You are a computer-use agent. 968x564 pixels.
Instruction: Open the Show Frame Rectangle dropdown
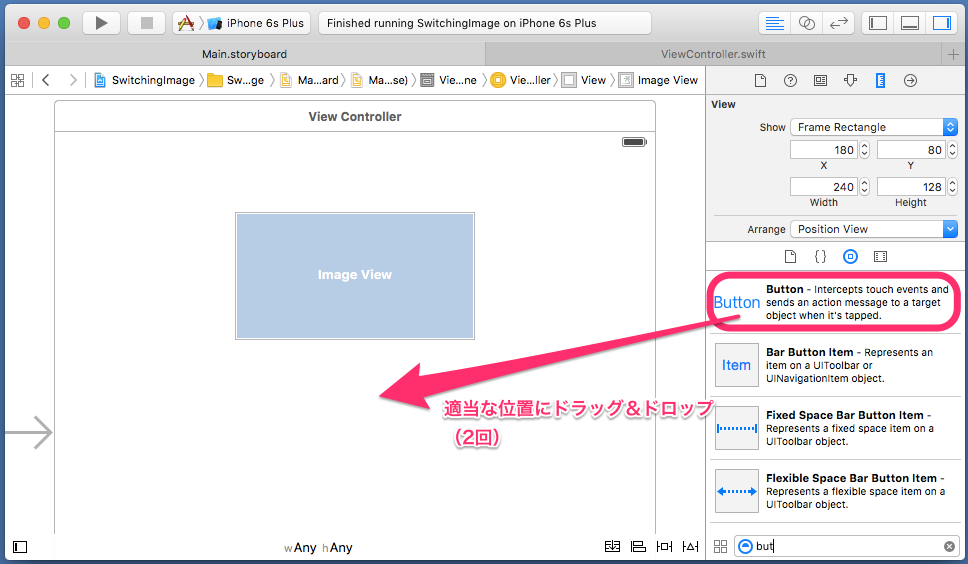click(874, 127)
